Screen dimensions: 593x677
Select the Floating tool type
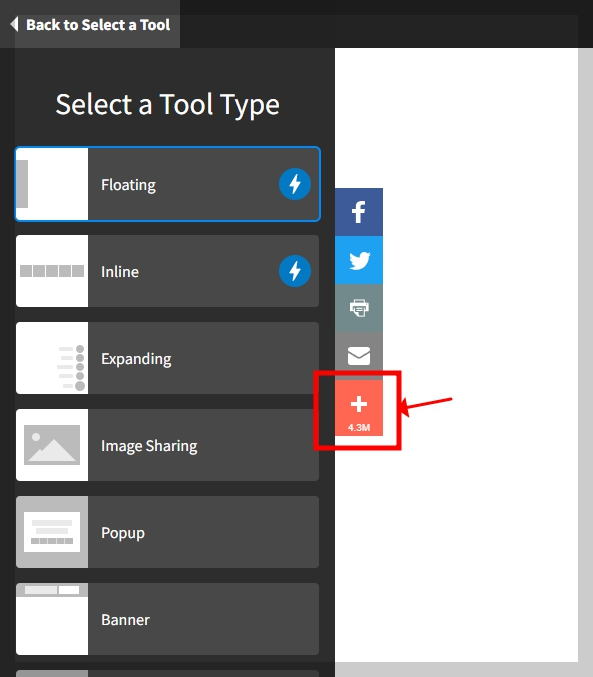[x=168, y=184]
